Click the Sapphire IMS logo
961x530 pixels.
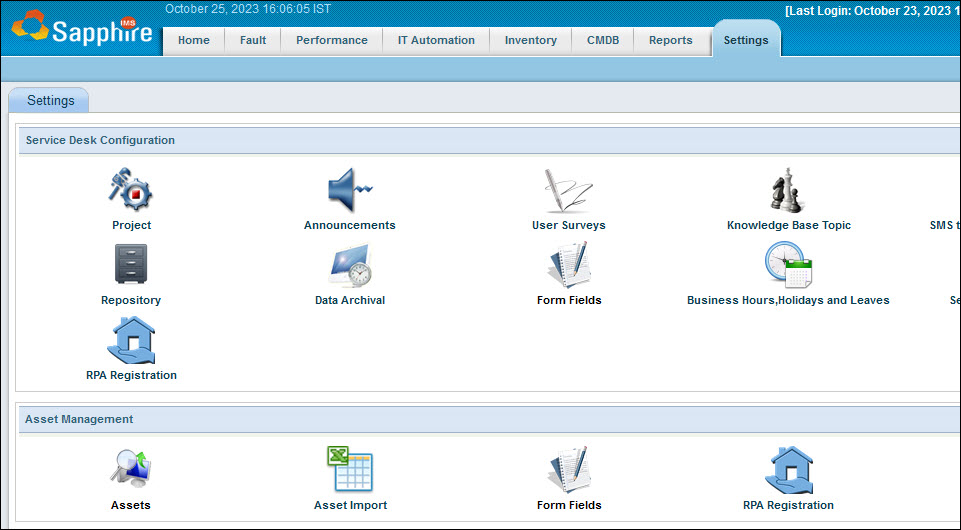(82, 30)
